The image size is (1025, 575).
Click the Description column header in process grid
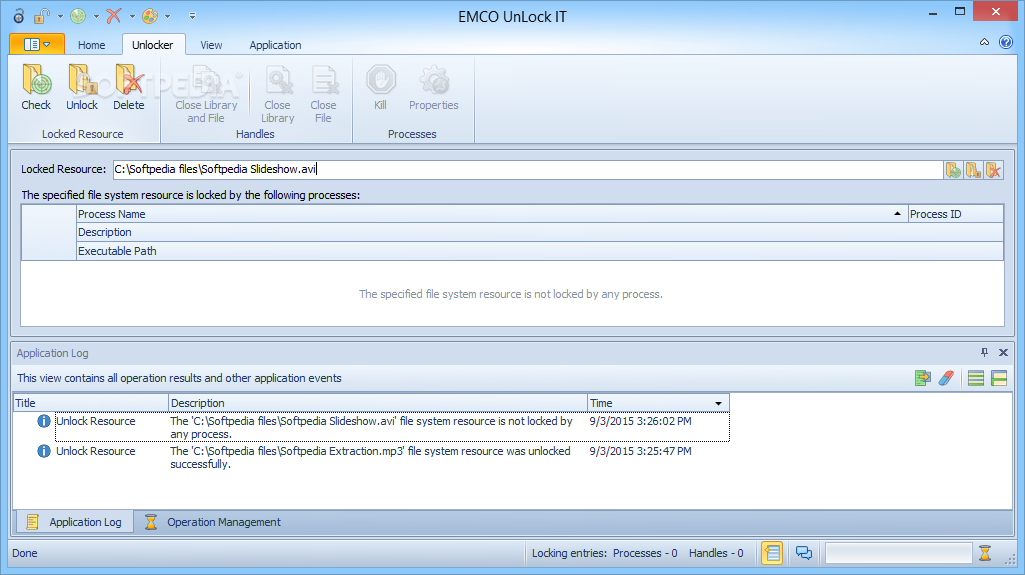(540, 232)
